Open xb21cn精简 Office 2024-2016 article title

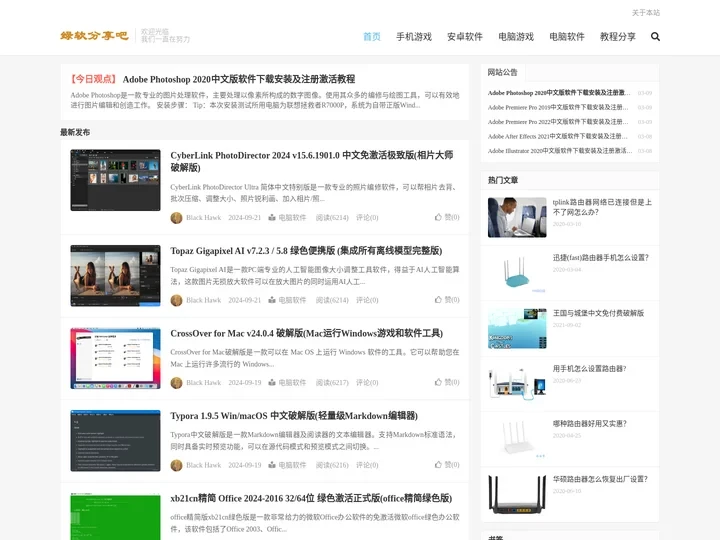(311, 498)
